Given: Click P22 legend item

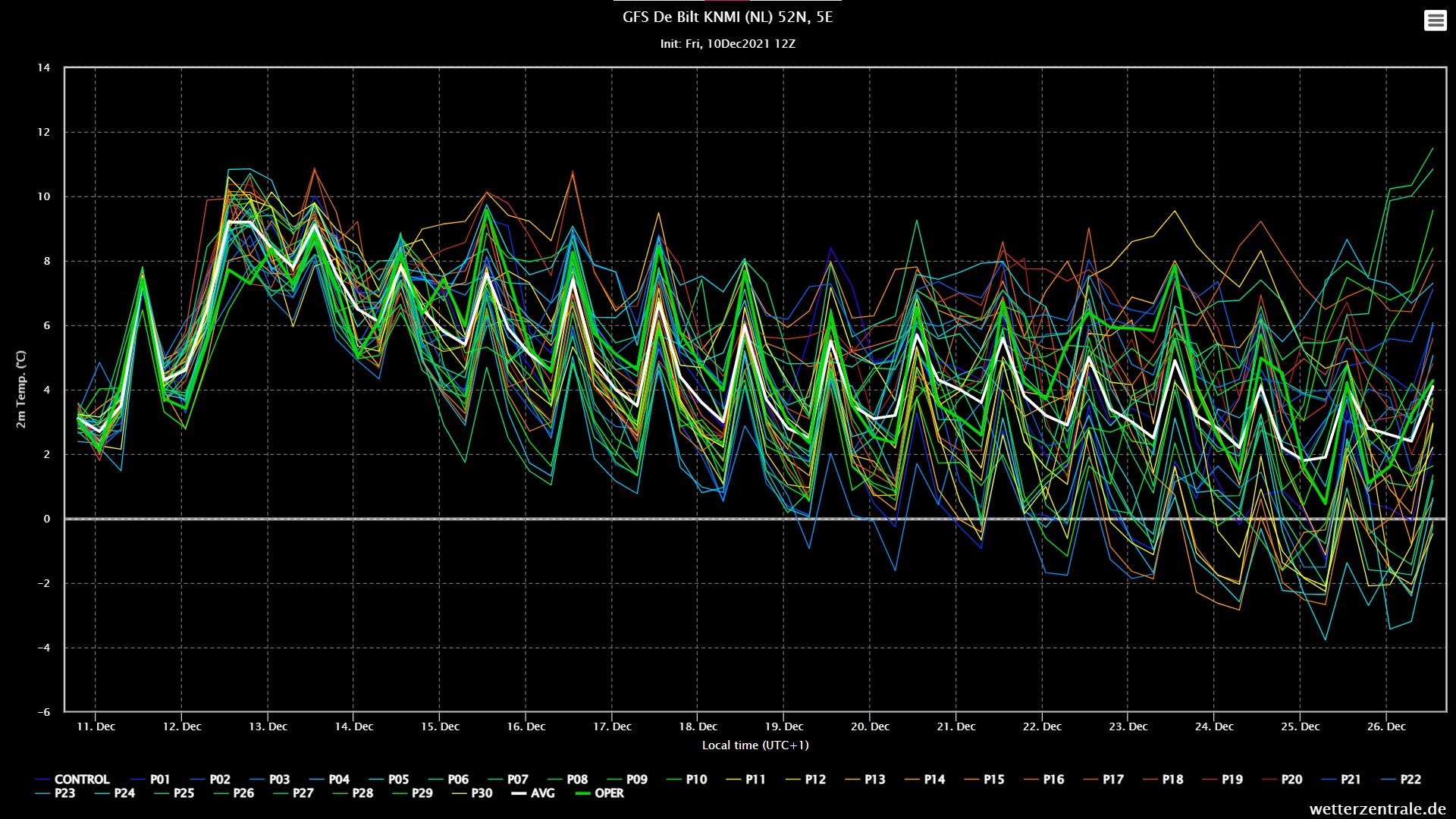Looking at the screenshot, I should (1410, 780).
